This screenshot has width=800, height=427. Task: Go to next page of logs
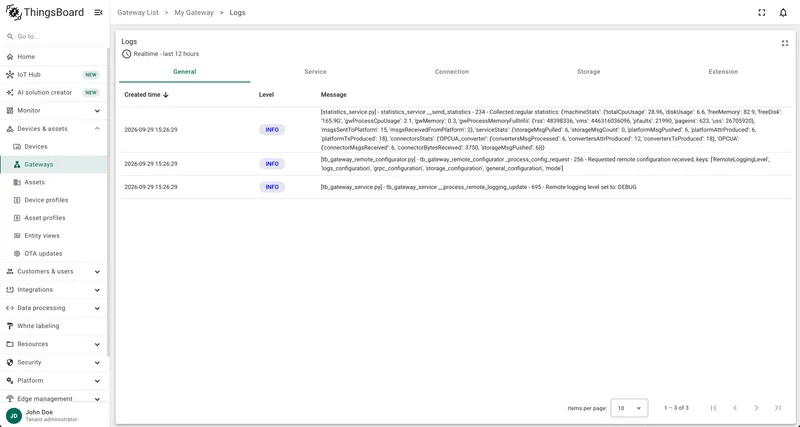pos(757,408)
